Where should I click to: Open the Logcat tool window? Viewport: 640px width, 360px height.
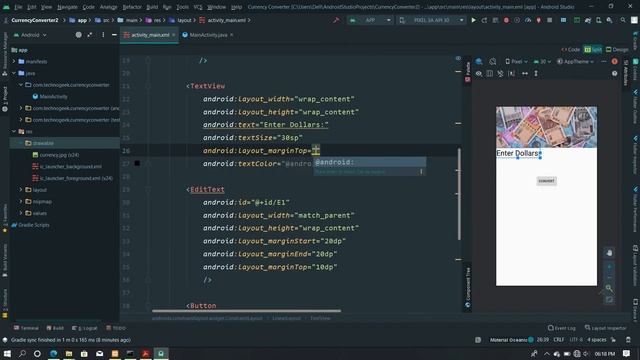pyautogui.click(x=84, y=328)
